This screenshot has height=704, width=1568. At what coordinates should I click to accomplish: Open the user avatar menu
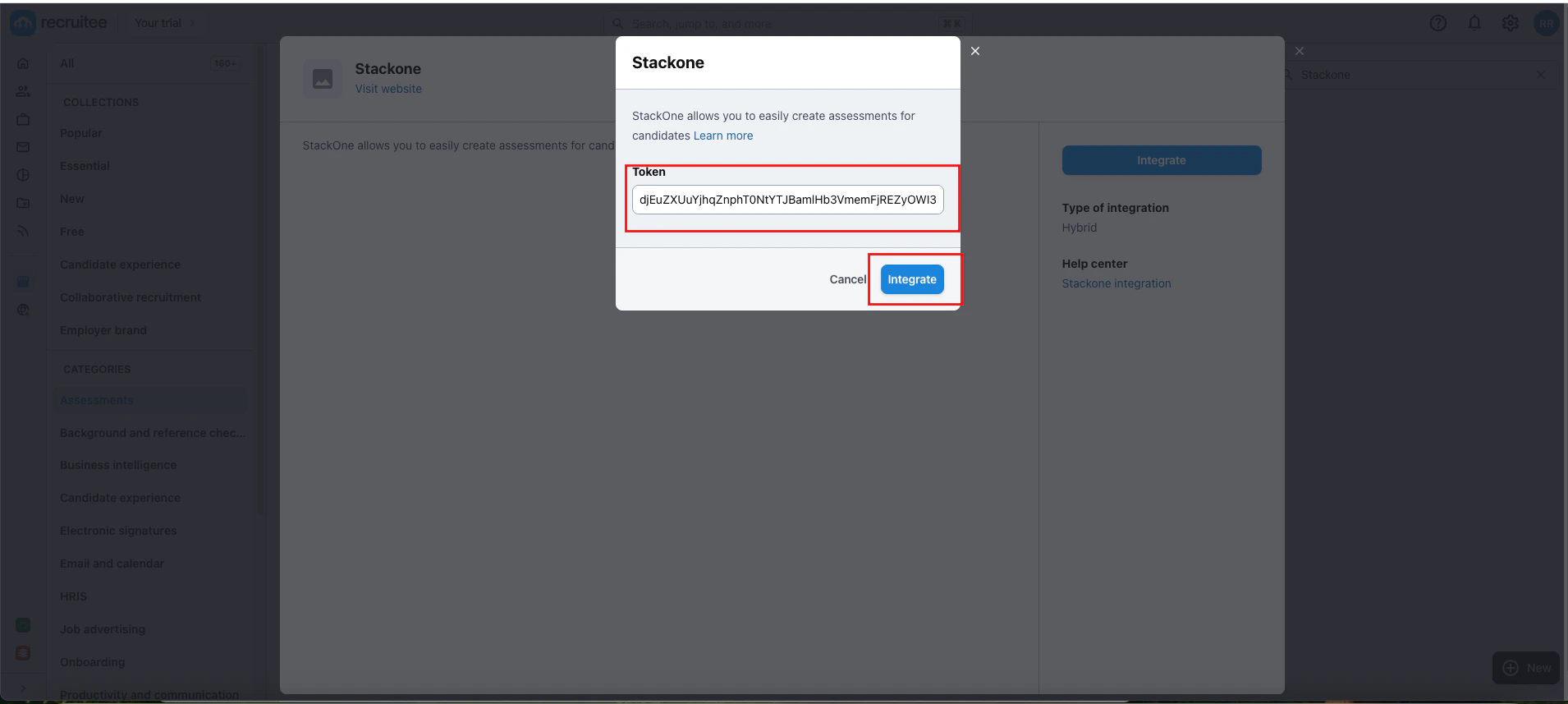1547,23
